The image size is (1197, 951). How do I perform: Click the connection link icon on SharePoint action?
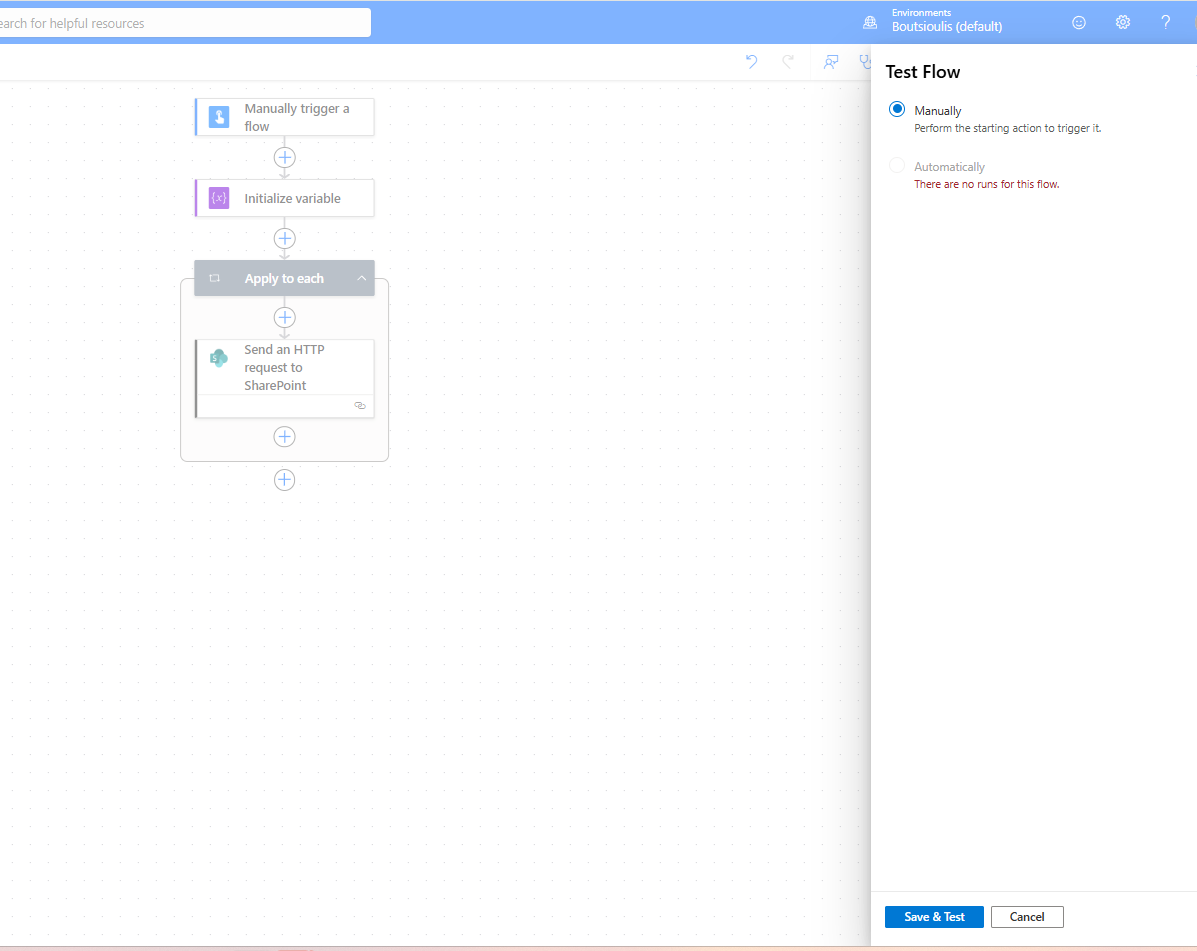360,406
